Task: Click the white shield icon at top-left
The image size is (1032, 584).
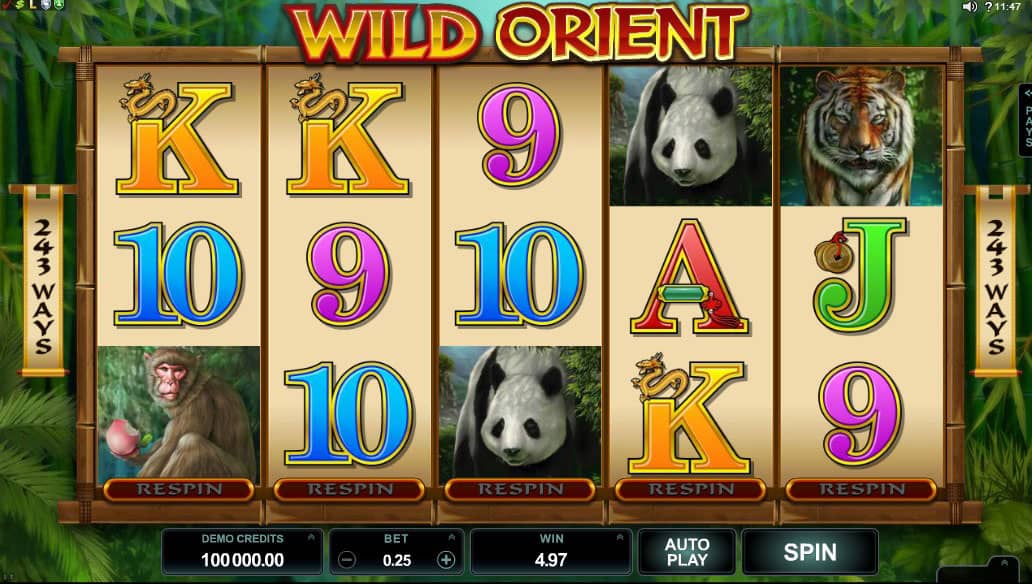Action: pos(46,5)
